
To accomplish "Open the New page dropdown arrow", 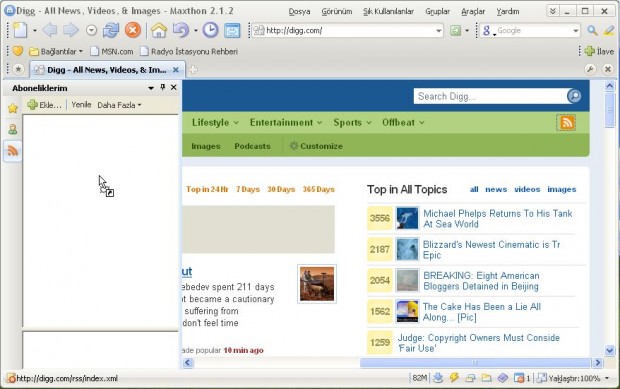I will (x=34, y=30).
